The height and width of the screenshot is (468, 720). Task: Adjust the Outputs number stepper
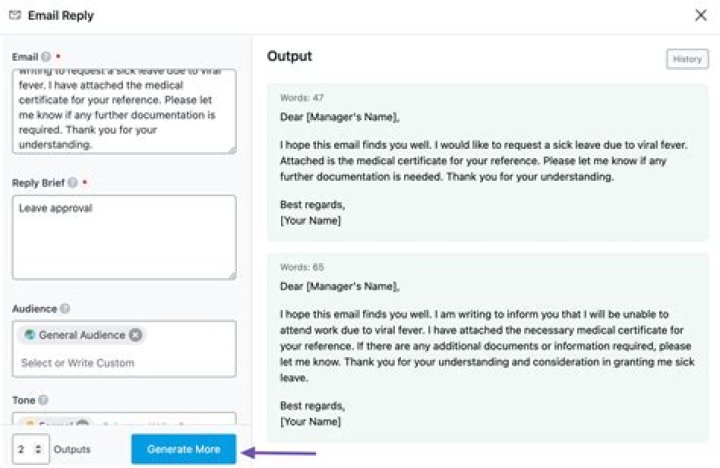[38, 449]
